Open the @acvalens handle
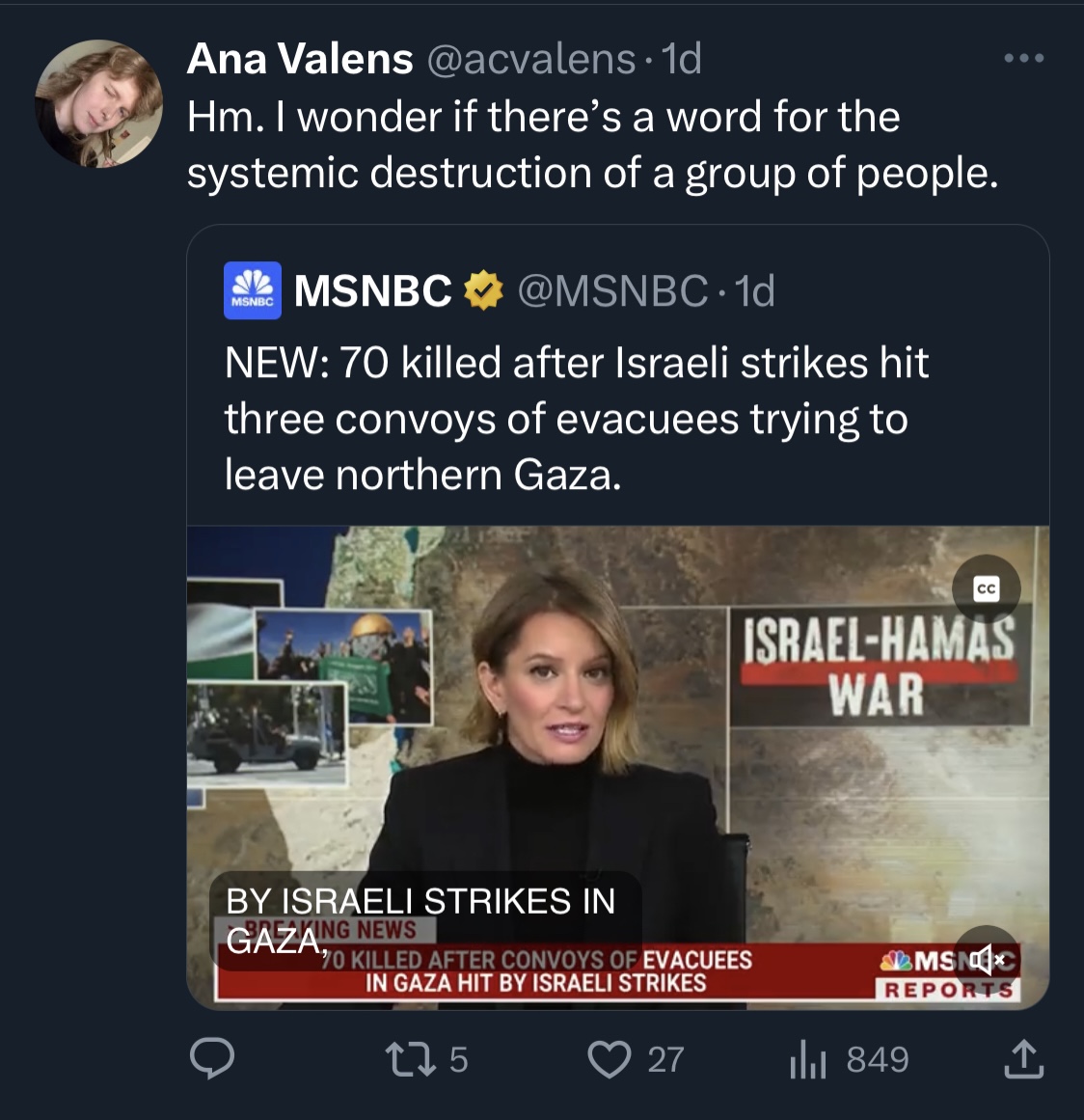This screenshot has width=1084, height=1120. (x=530, y=59)
